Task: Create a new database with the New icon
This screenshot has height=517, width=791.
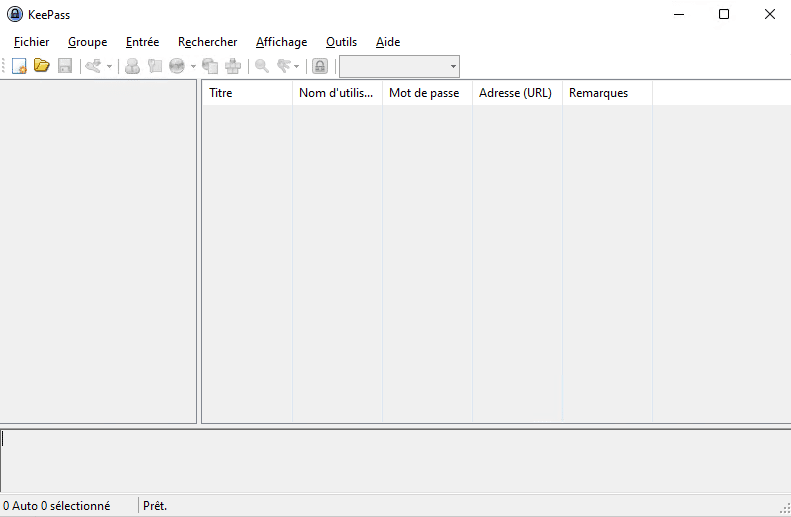Action: 19,66
